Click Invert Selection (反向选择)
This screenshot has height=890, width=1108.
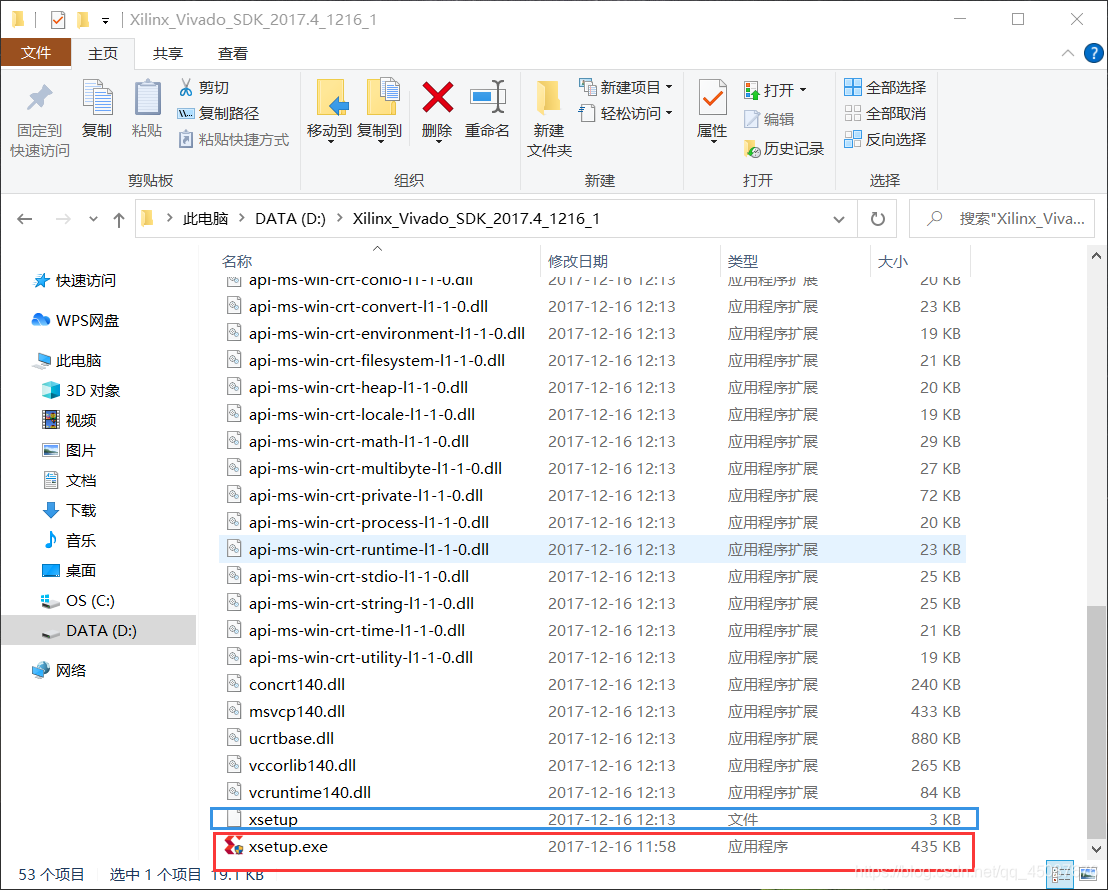(x=885, y=139)
